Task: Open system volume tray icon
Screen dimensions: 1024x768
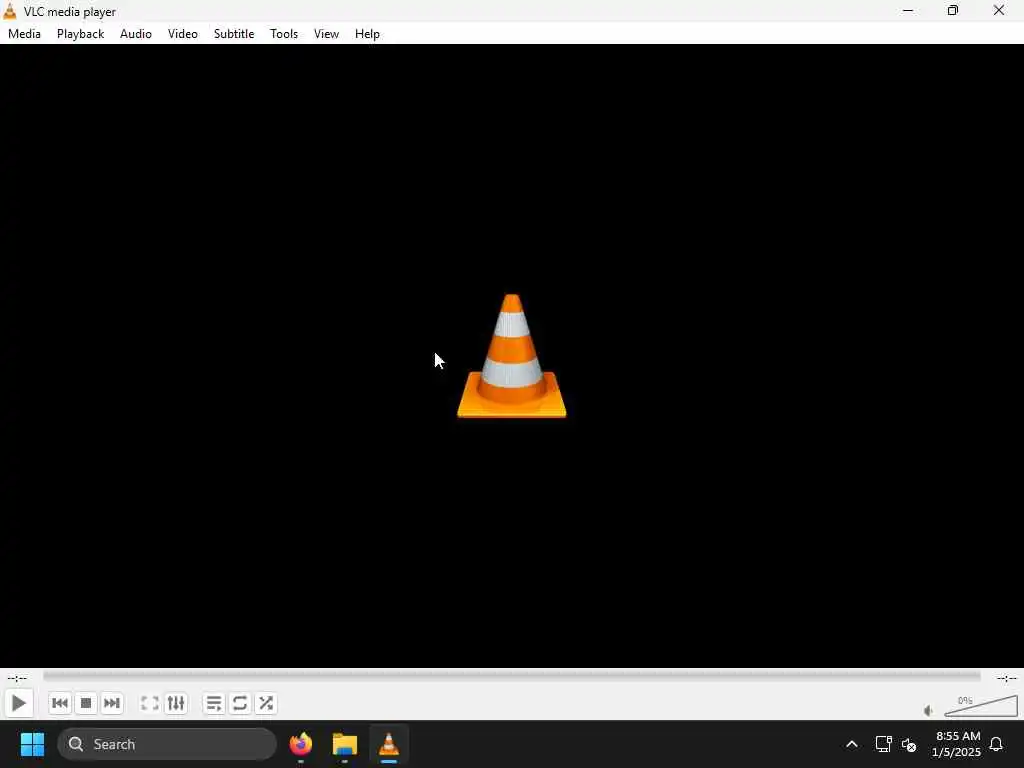Action: [x=908, y=744]
